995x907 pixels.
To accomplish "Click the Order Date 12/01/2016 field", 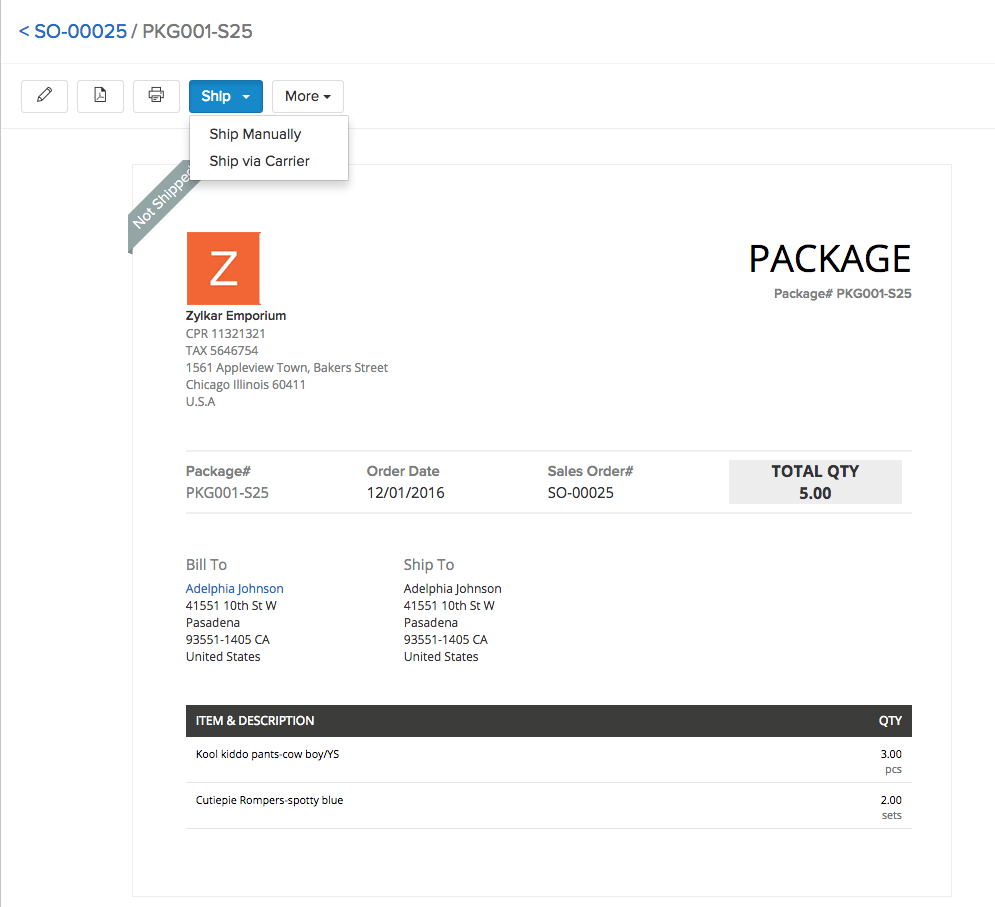I will point(405,492).
